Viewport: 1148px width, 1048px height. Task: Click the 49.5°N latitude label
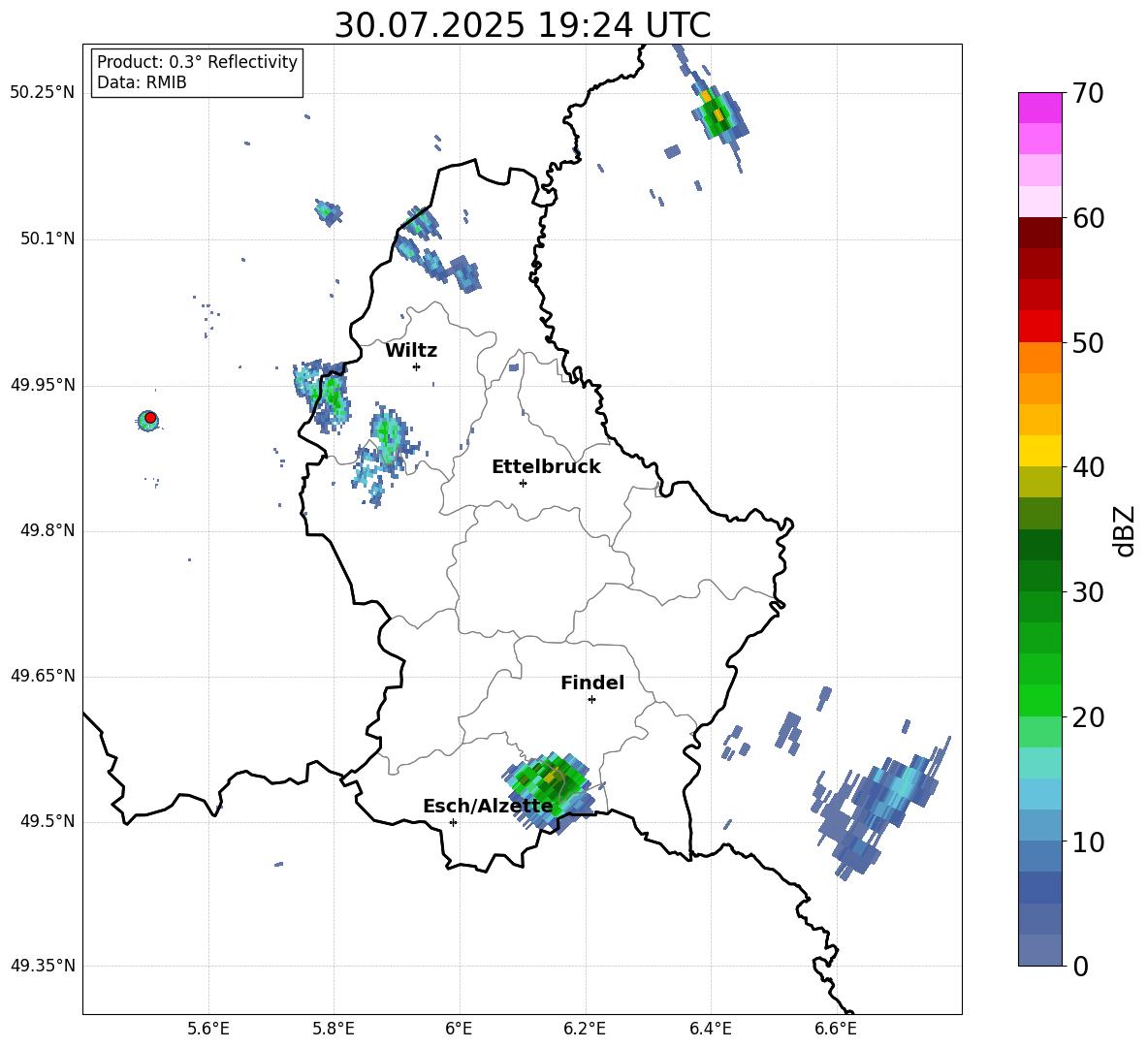pyautogui.click(x=48, y=821)
